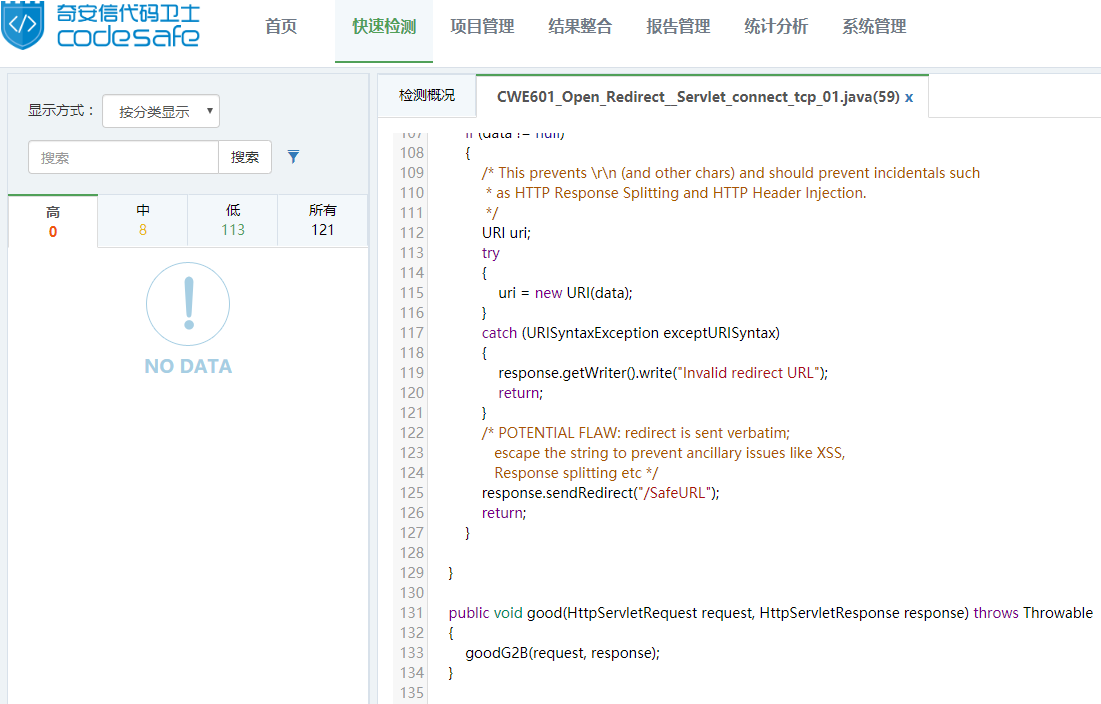Show 所有 all results tab
1101x704 pixels.
[x=323, y=220]
